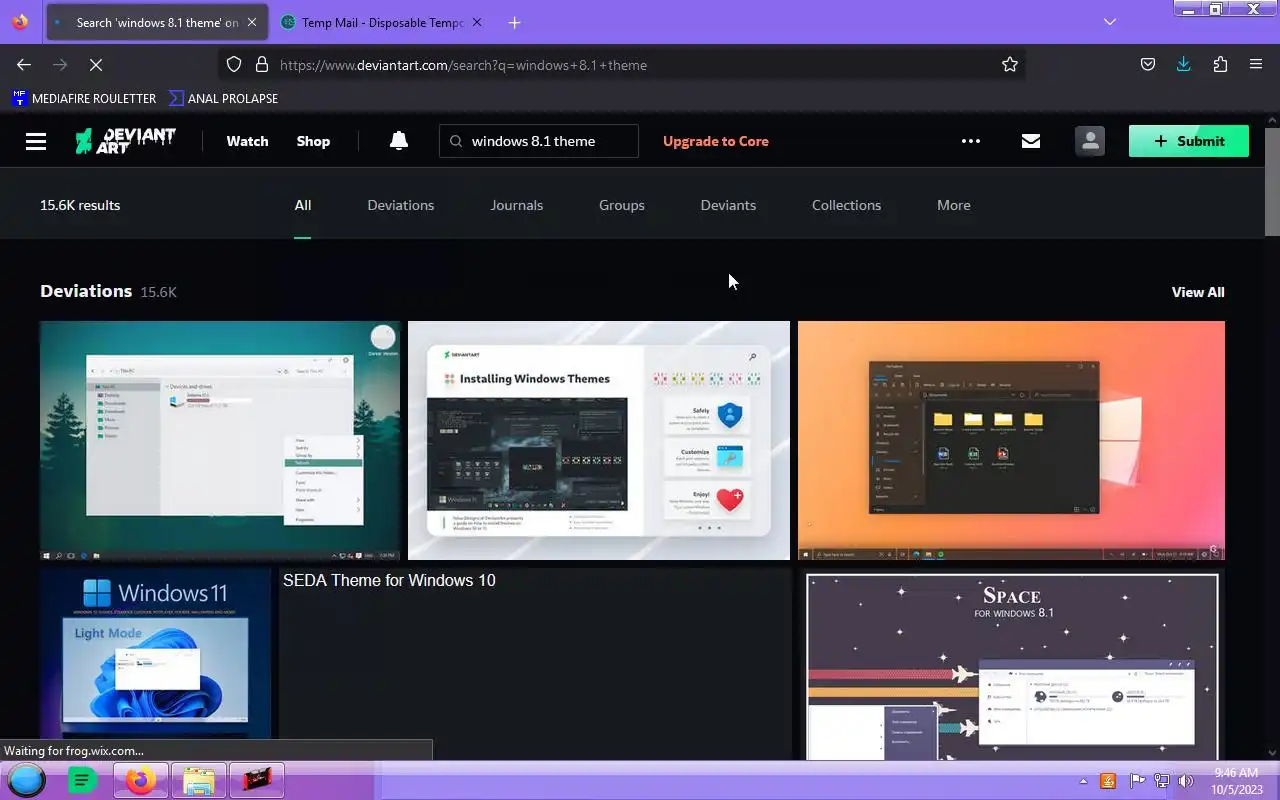
Task: Open the notifications bell
Action: tap(399, 141)
